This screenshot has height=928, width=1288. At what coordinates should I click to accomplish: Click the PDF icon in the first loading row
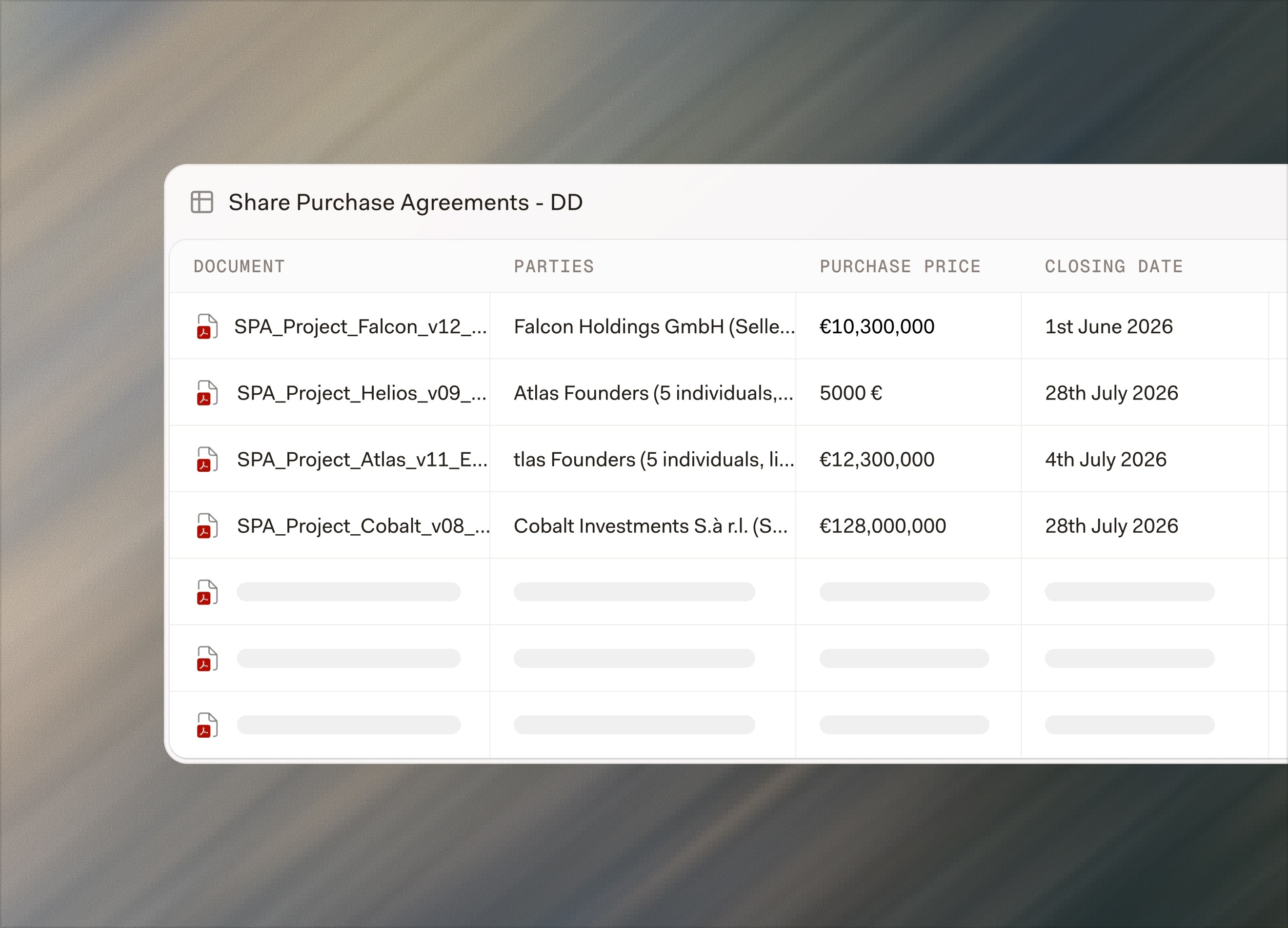[207, 592]
